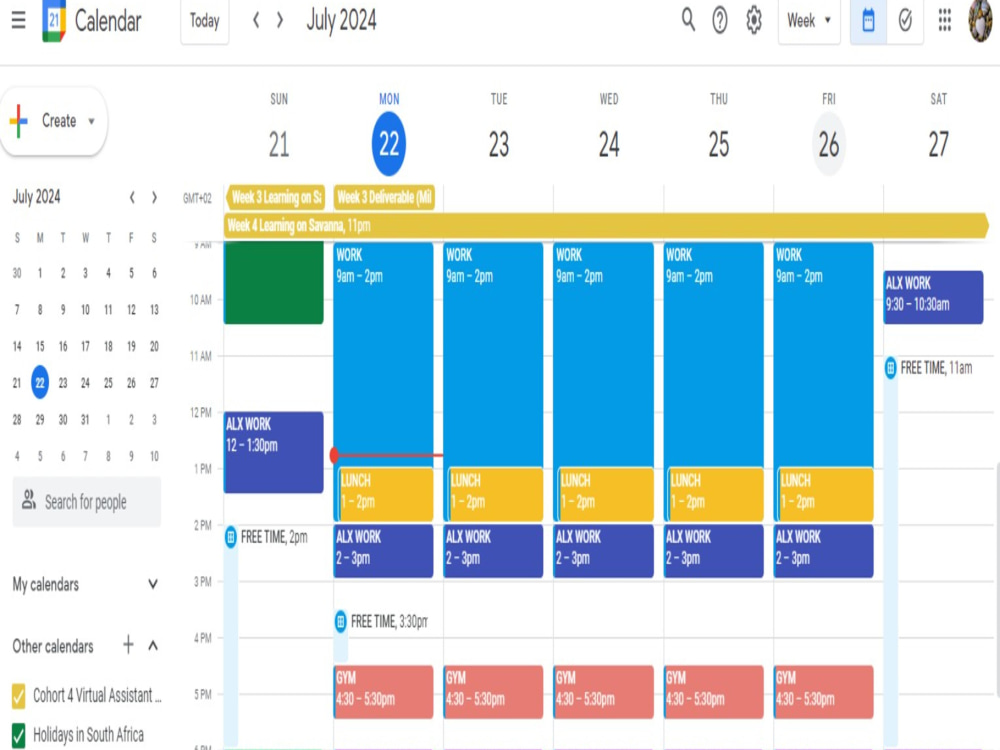Open the green Sunday morning event

(x=274, y=283)
